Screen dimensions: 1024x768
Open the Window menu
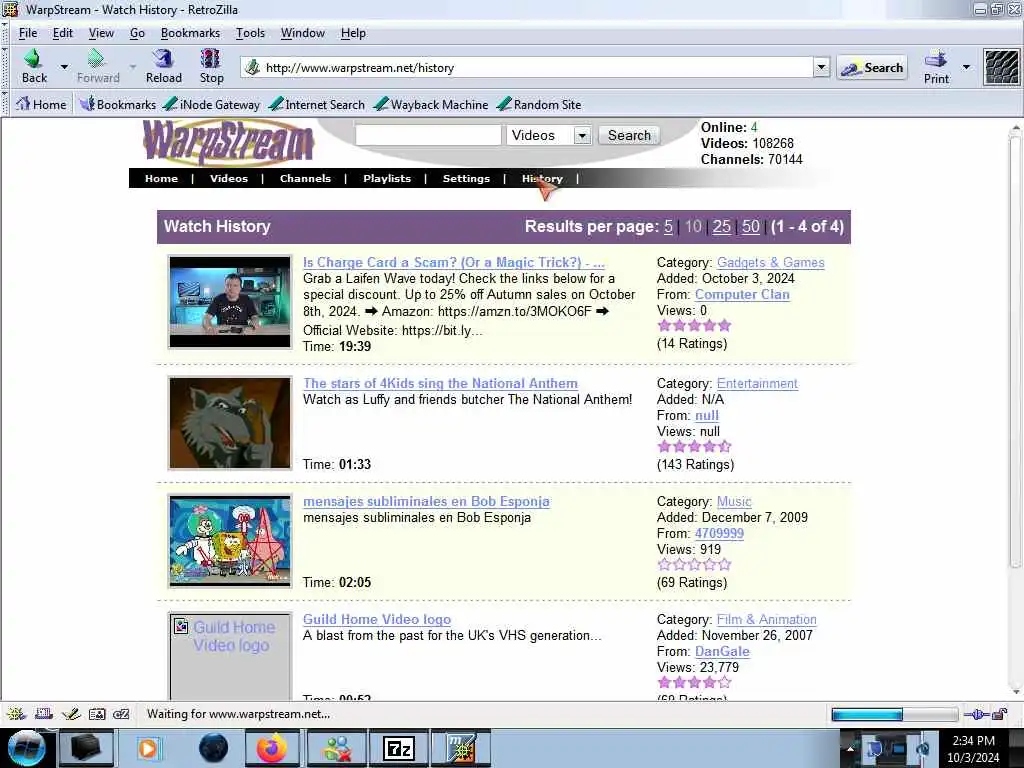coord(302,33)
